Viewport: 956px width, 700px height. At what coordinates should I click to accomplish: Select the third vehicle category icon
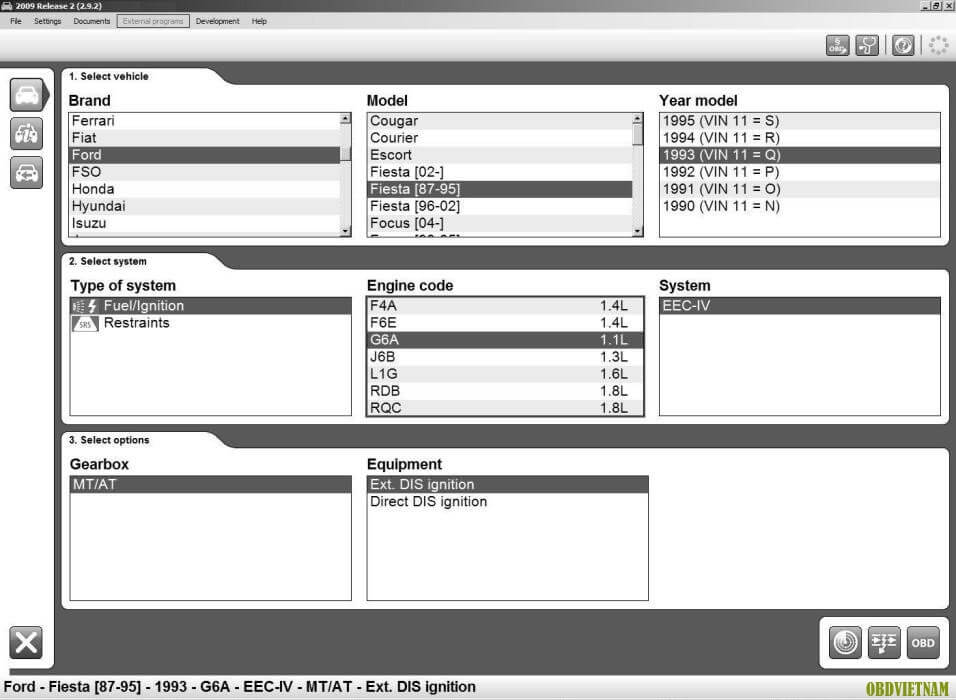(26, 173)
